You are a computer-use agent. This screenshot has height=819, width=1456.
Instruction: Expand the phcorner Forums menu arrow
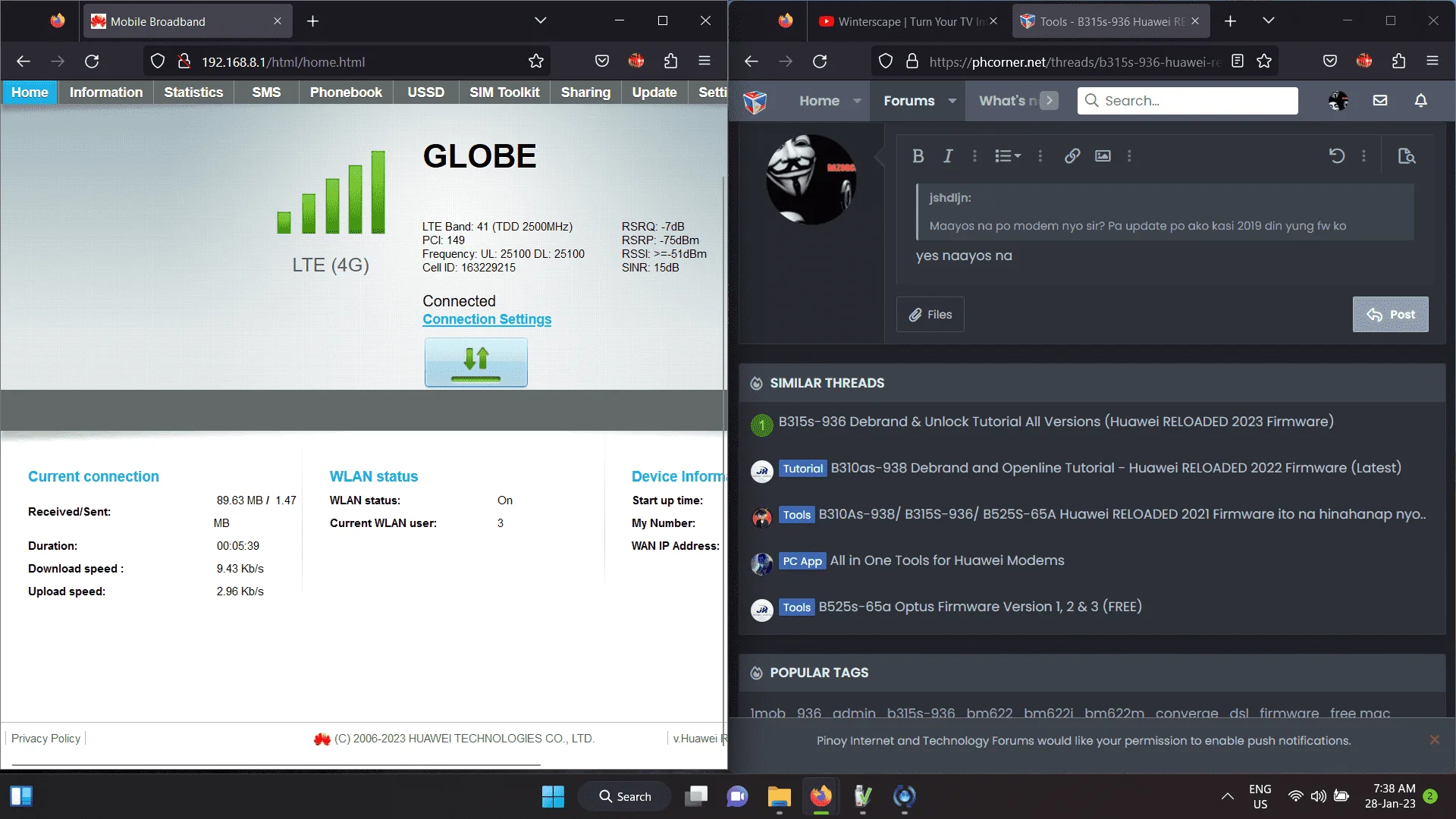click(952, 101)
